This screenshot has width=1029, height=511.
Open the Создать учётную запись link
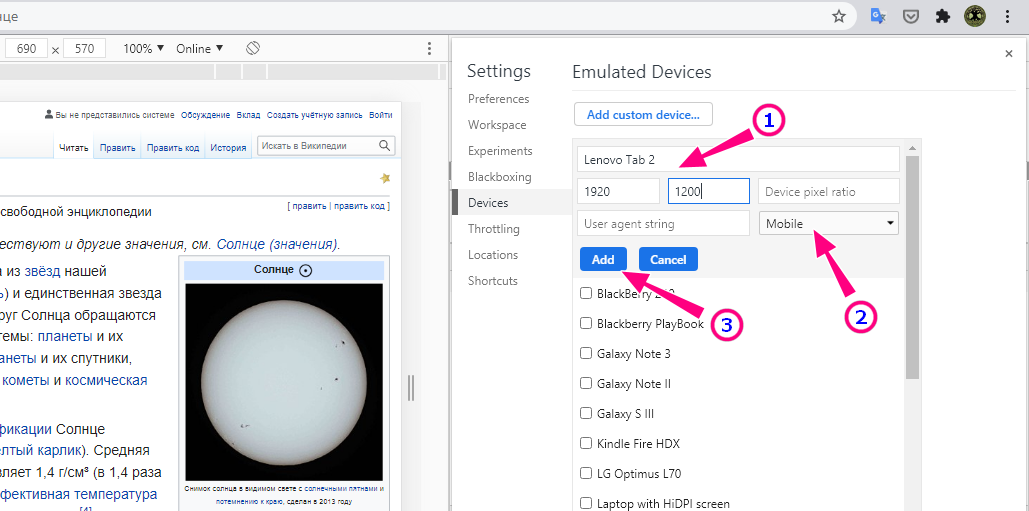pos(314,115)
